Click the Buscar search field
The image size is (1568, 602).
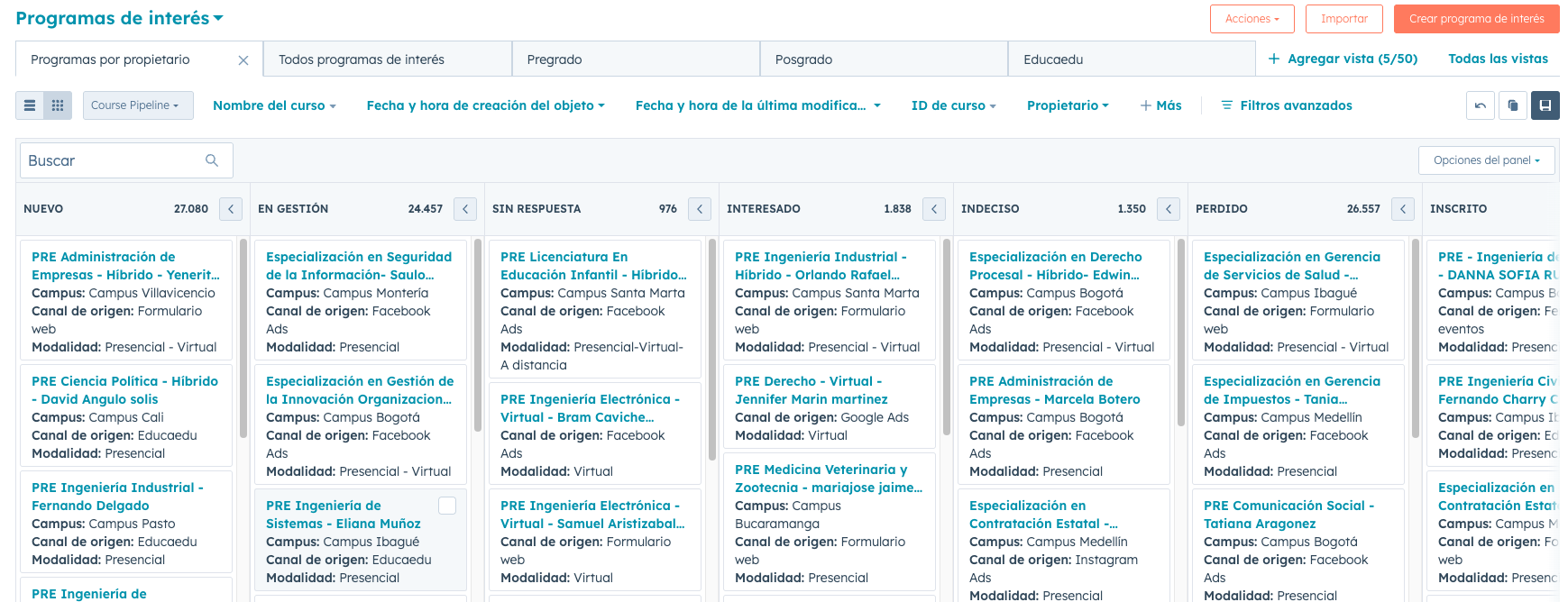click(x=113, y=160)
